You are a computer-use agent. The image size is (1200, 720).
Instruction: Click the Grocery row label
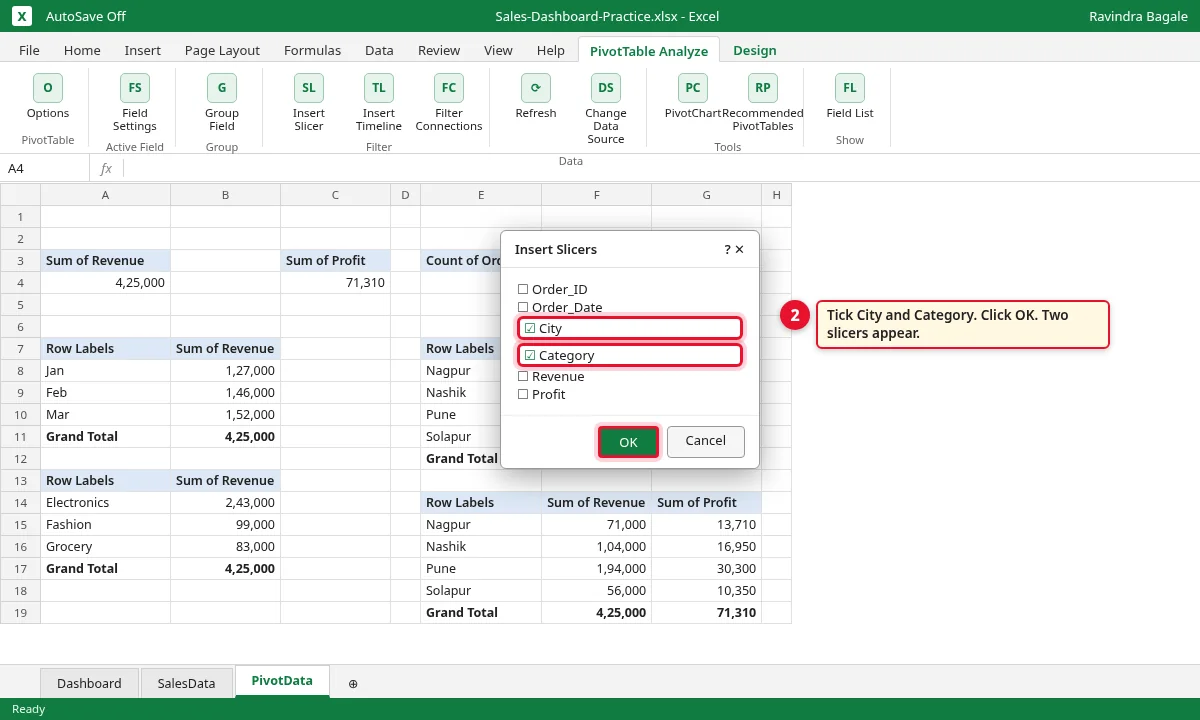(106, 546)
